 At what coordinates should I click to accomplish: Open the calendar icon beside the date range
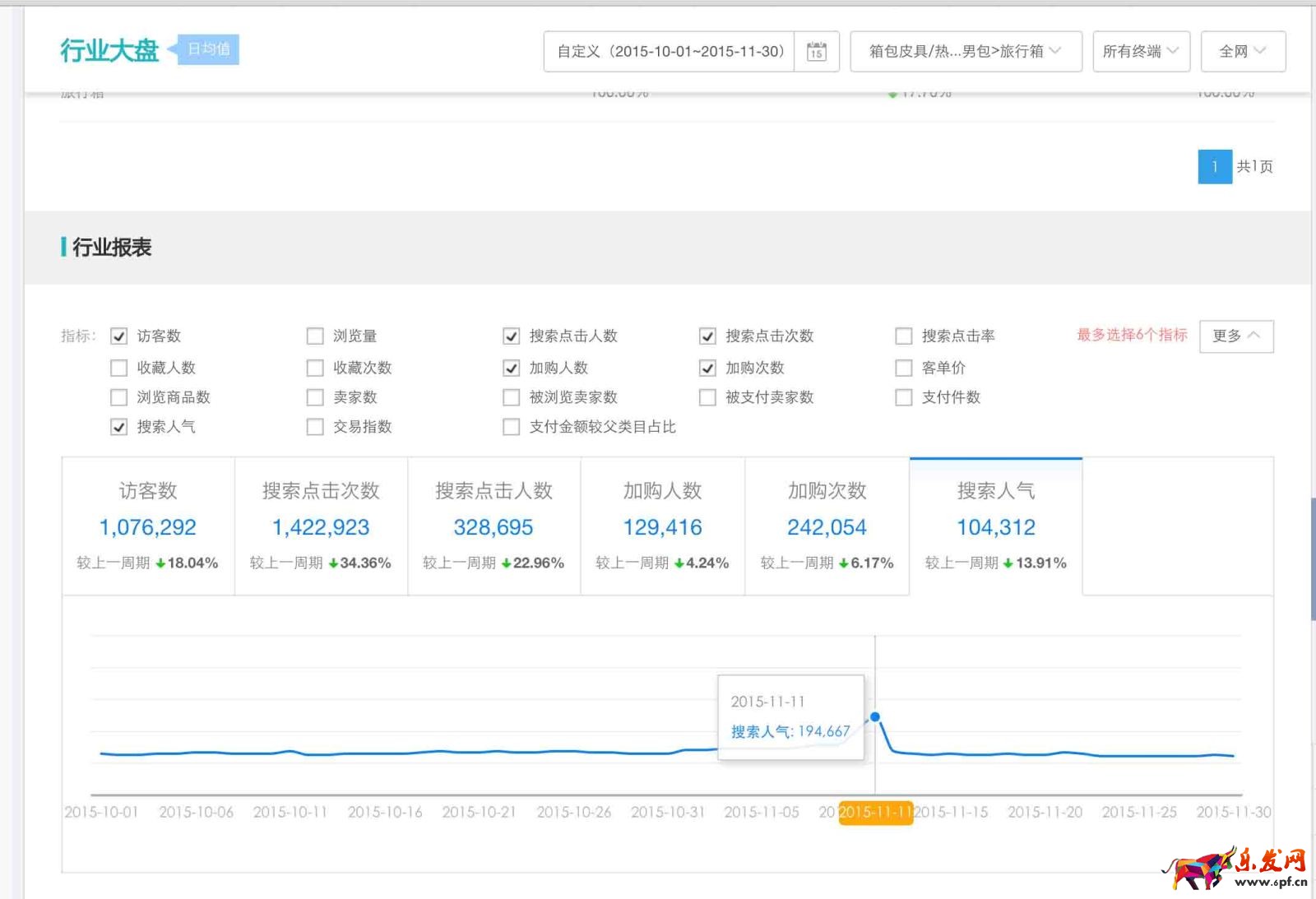(815, 51)
